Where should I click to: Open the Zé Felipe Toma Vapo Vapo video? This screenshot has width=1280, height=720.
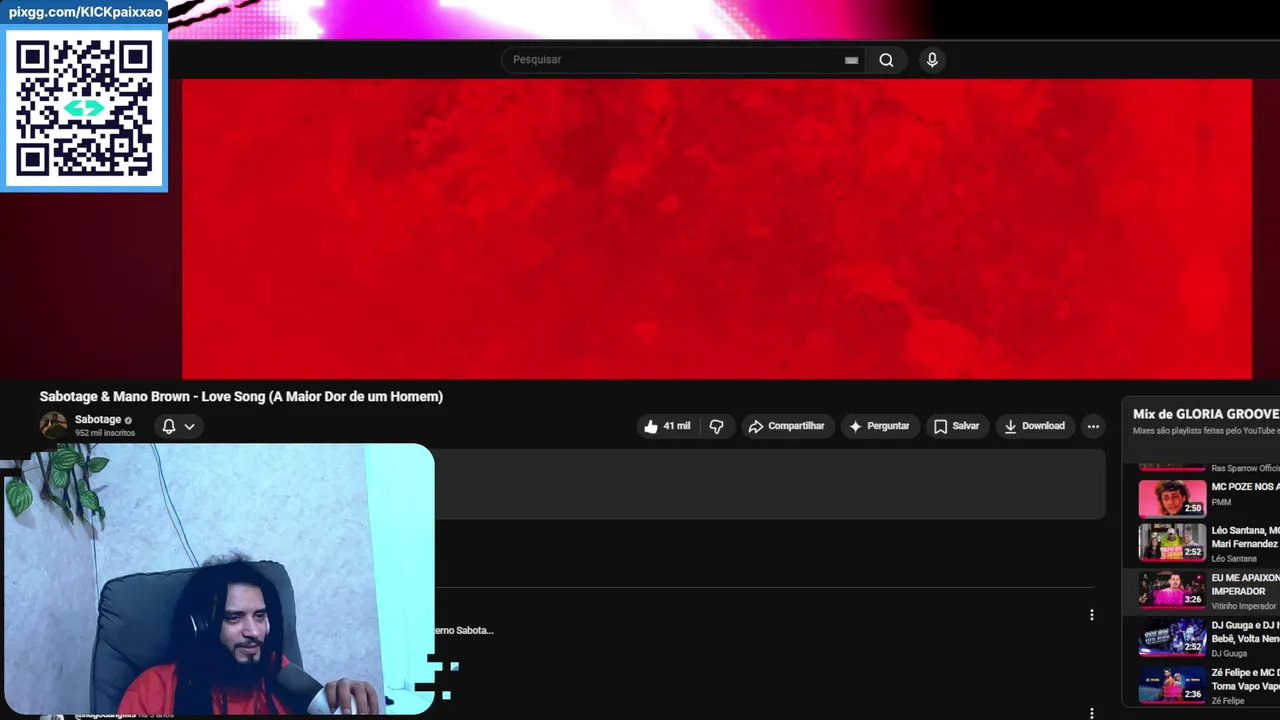coord(1172,684)
